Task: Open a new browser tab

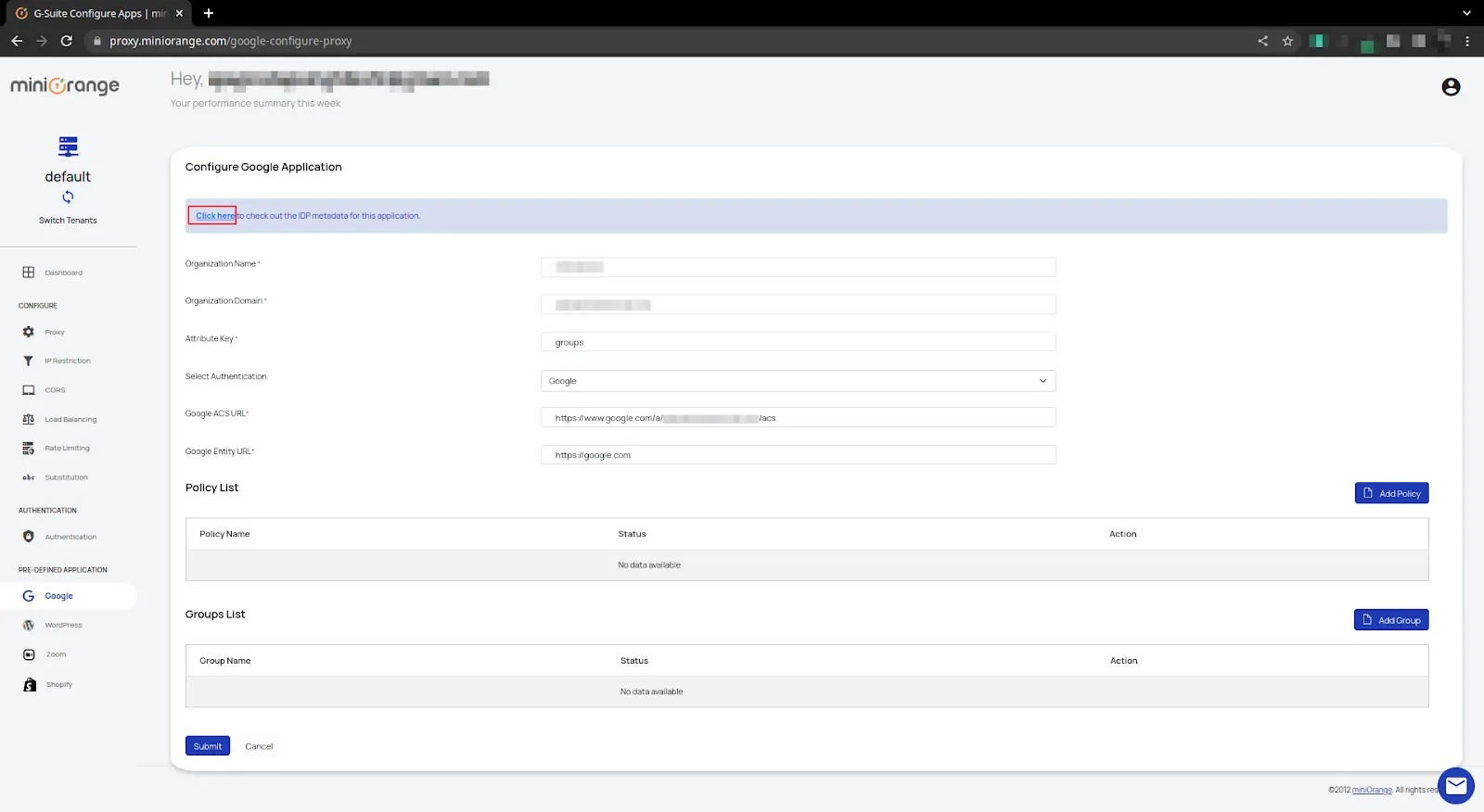Action: coord(209,13)
